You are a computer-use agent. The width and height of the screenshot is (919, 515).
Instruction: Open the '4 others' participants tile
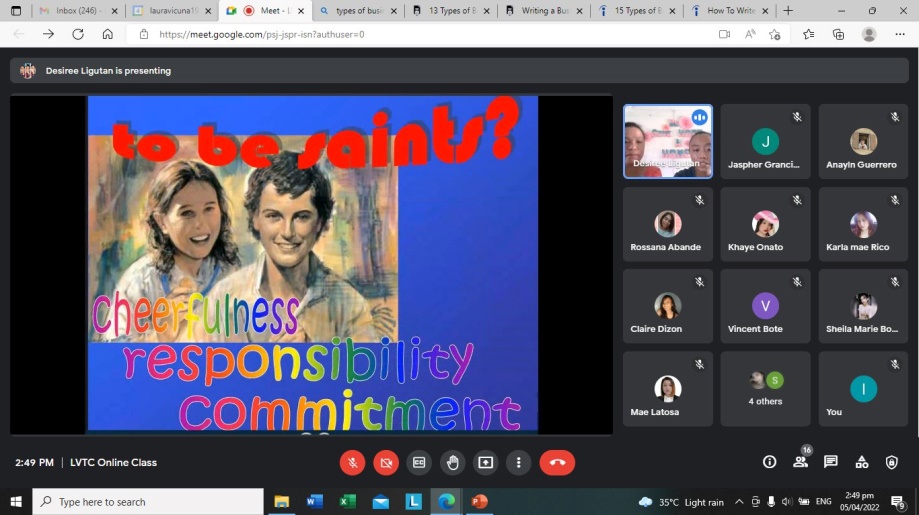click(766, 389)
